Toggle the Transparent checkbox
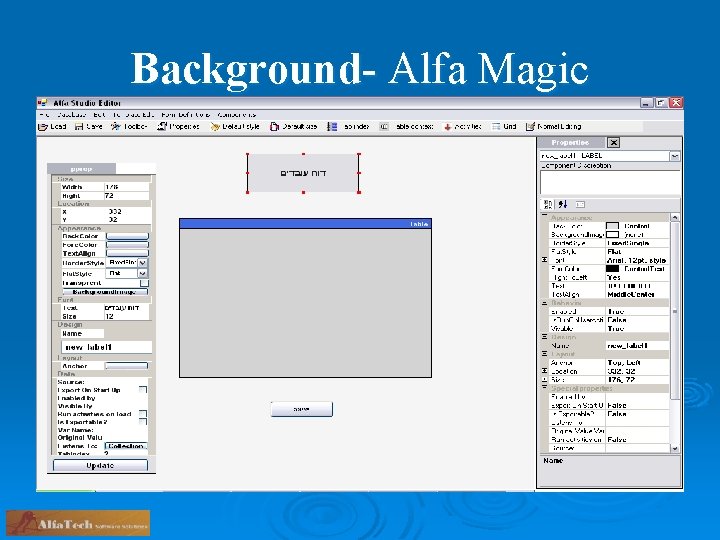This screenshot has width=720, height=540. pyautogui.click(x=144, y=283)
